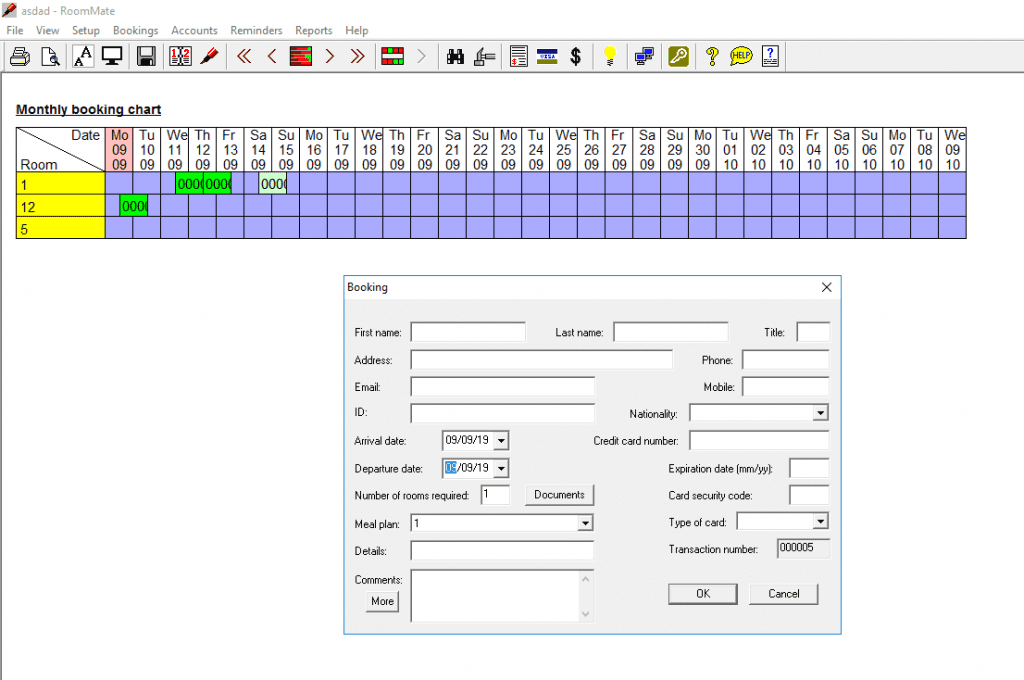Click the yellow light bulb icon

(609, 57)
